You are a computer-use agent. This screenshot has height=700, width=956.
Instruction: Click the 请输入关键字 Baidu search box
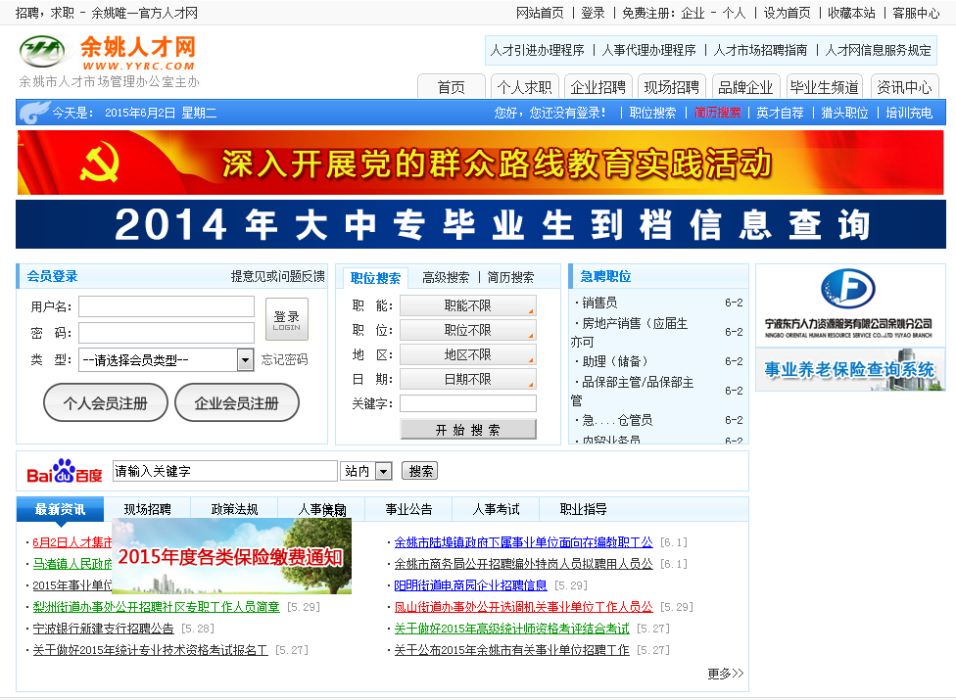tap(225, 471)
